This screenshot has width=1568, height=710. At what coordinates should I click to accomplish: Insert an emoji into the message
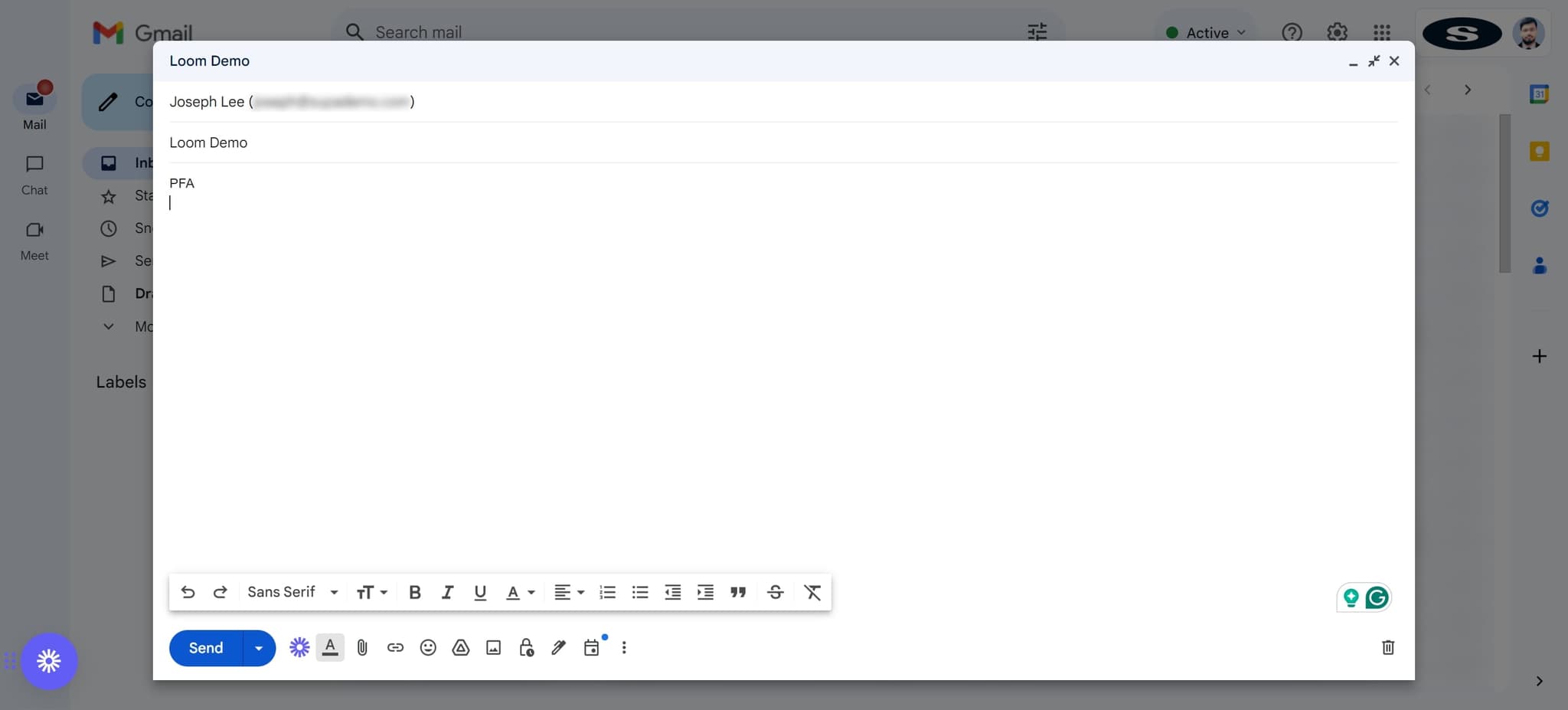(x=427, y=647)
